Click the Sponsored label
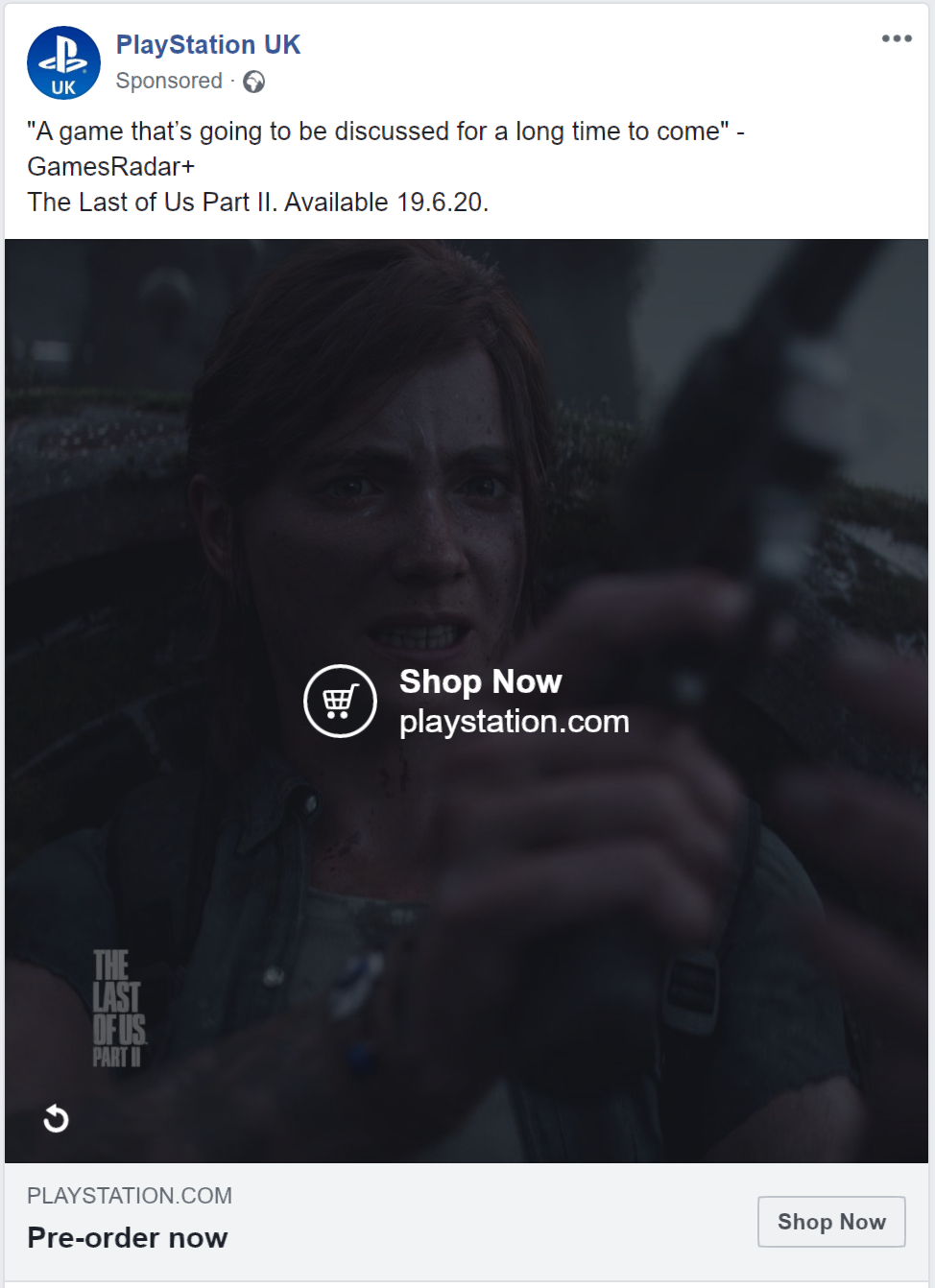Image resolution: width=935 pixels, height=1288 pixels. [x=169, y=82]
